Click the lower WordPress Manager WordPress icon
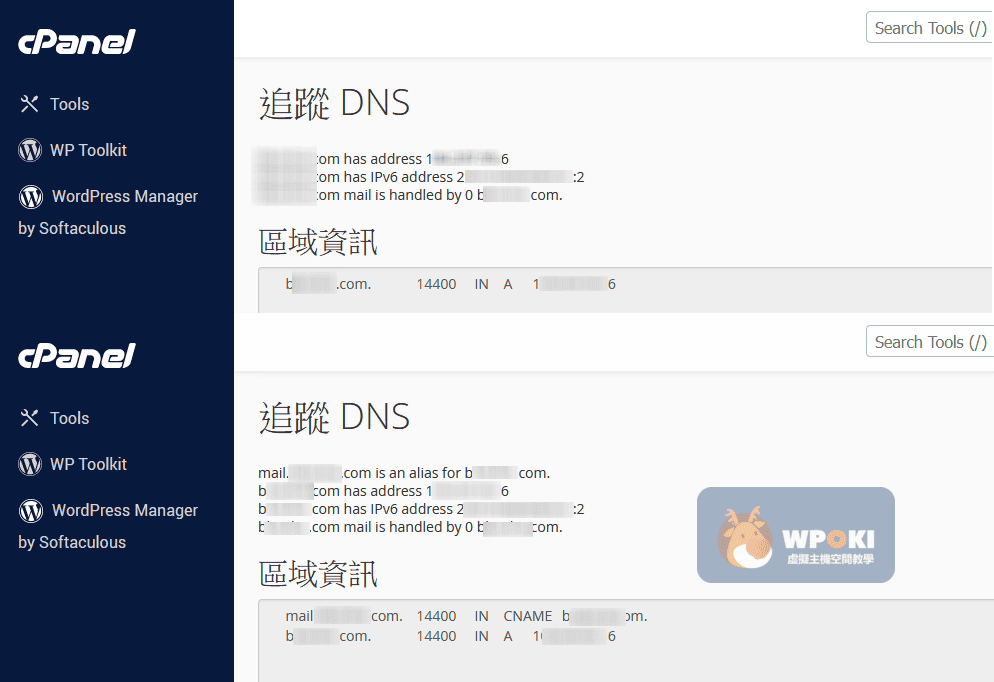Viewport: 994px width, 682px height. point(31,510)
